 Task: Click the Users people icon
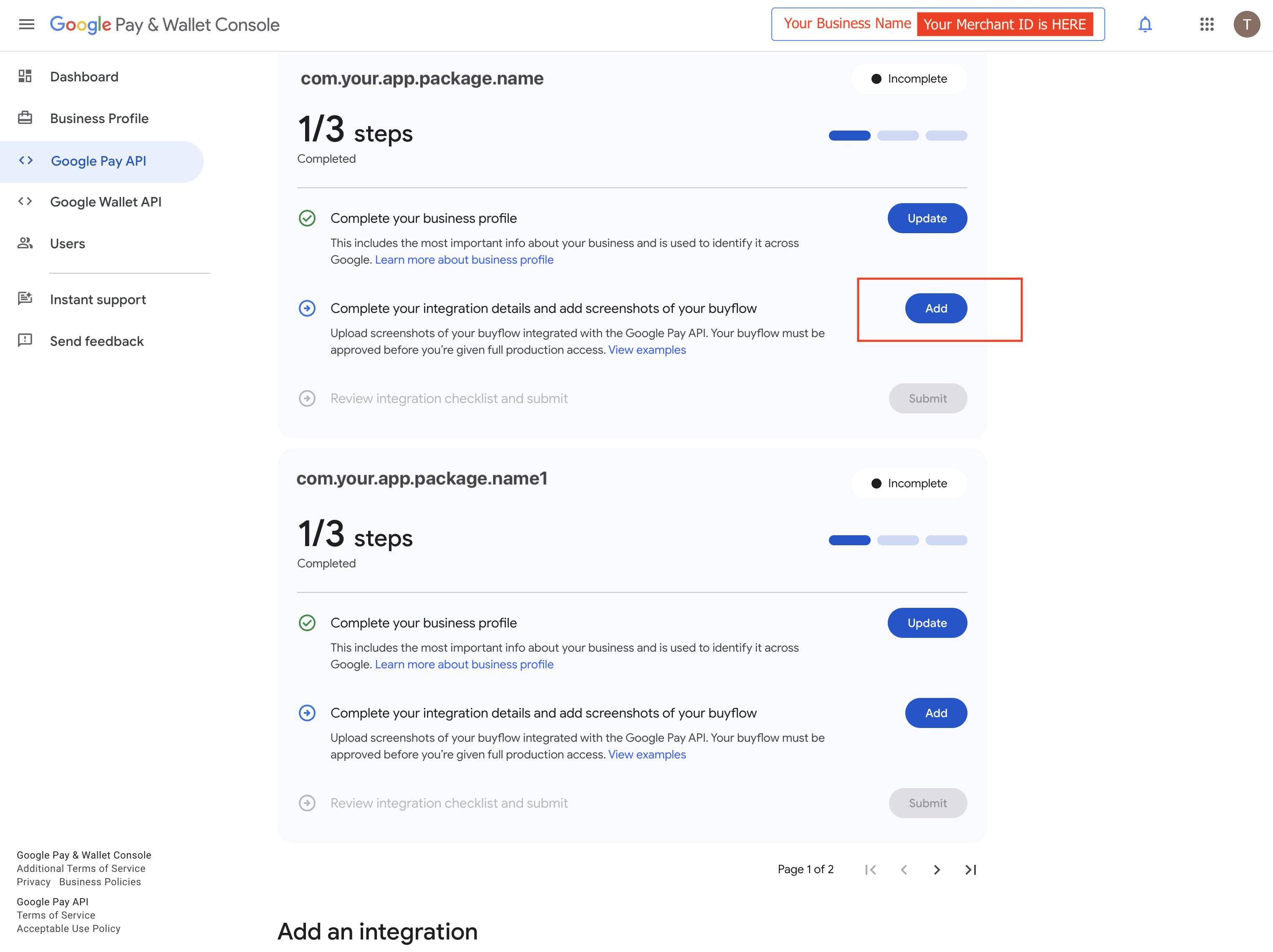25,243
